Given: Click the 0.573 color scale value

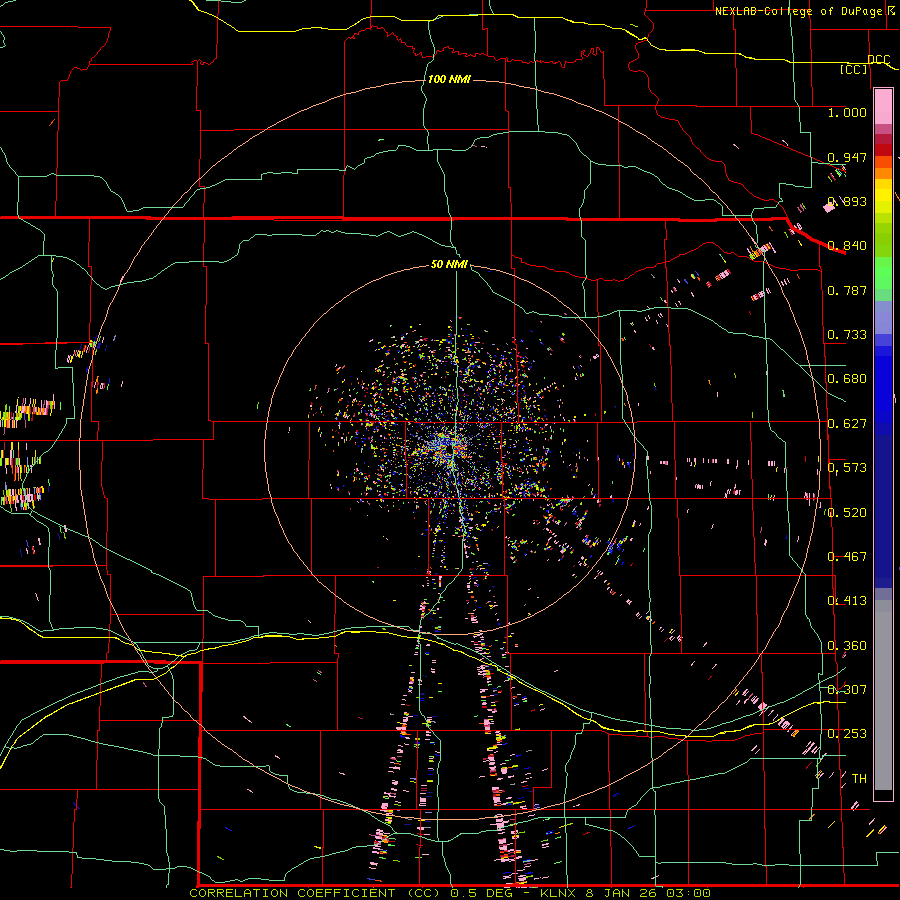Looking at the screenshot, I should 847,468.
